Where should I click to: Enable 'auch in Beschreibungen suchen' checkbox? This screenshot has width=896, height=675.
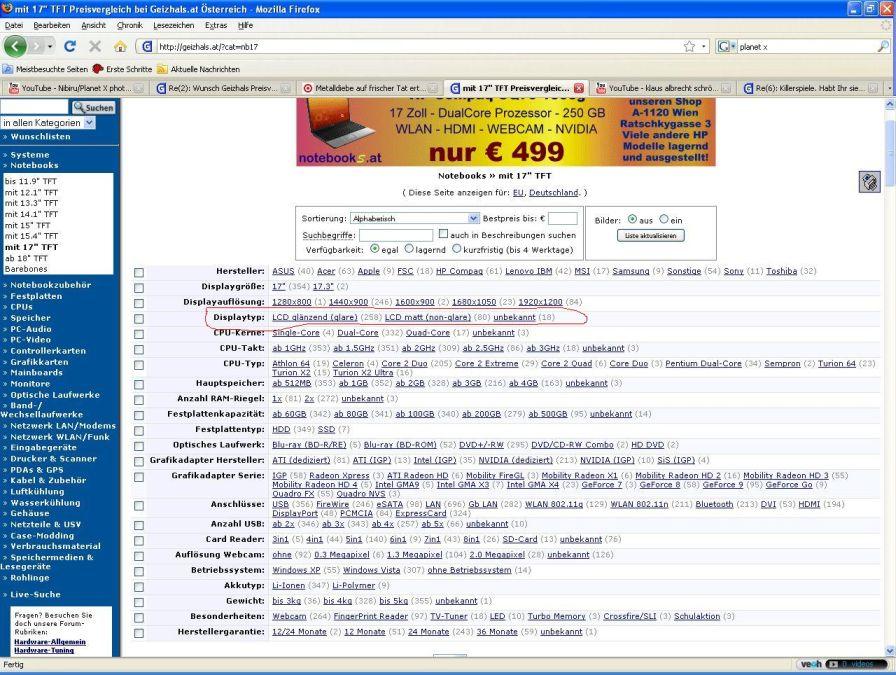(x=443, y=234)
